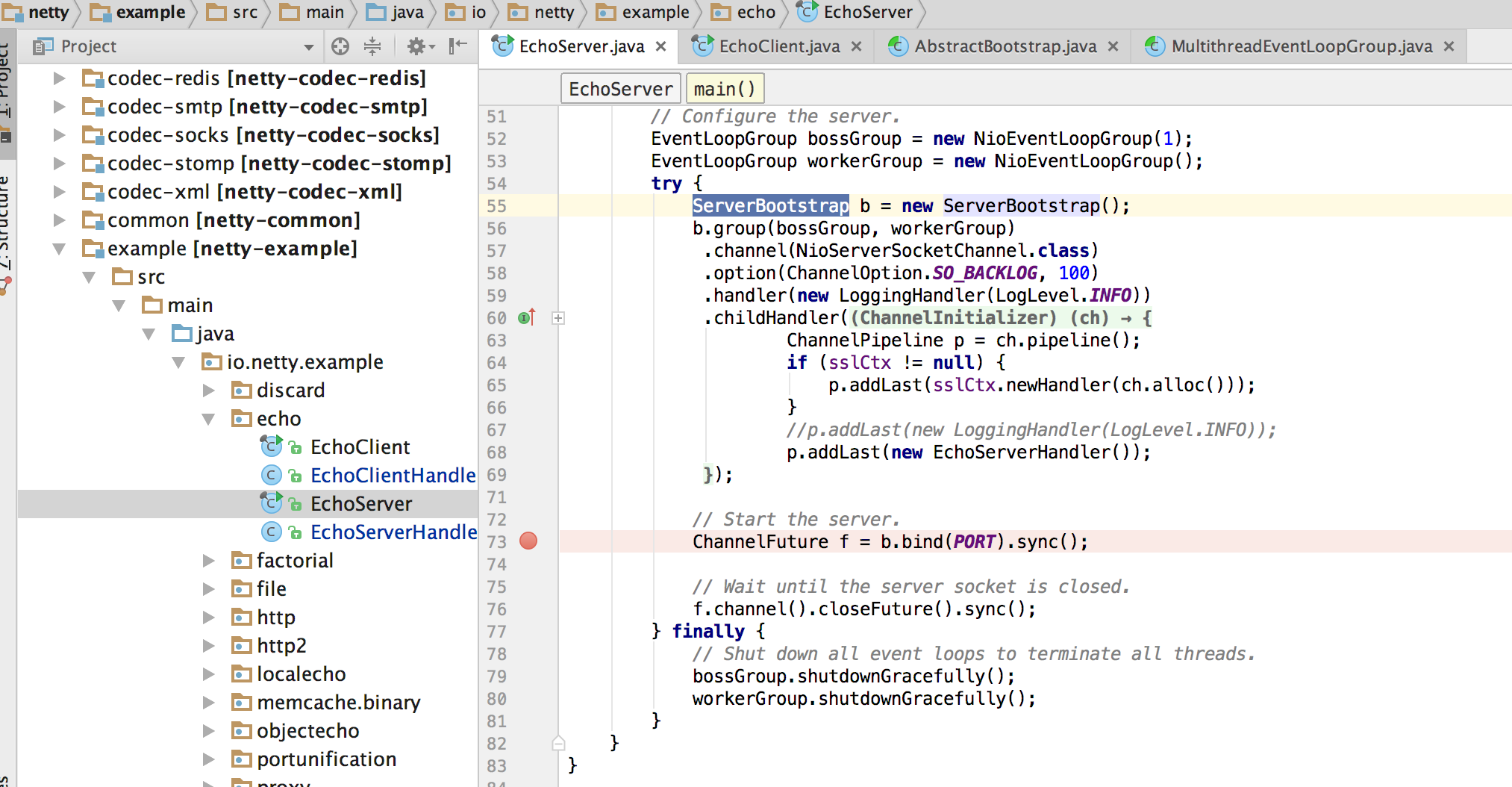Viewport: 1512px width, 787px height.
Task: Collapse the echo package
Action: tap(208, 419)
